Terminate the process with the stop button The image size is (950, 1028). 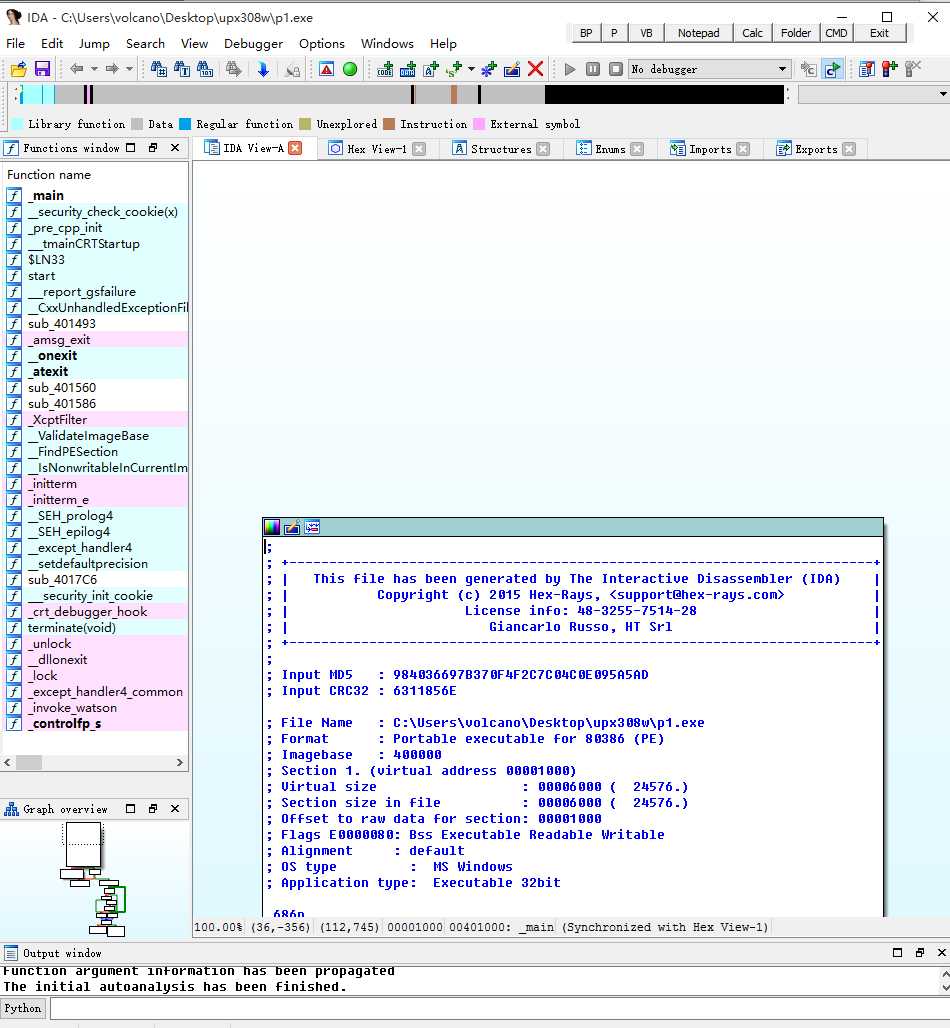(616, 69)
